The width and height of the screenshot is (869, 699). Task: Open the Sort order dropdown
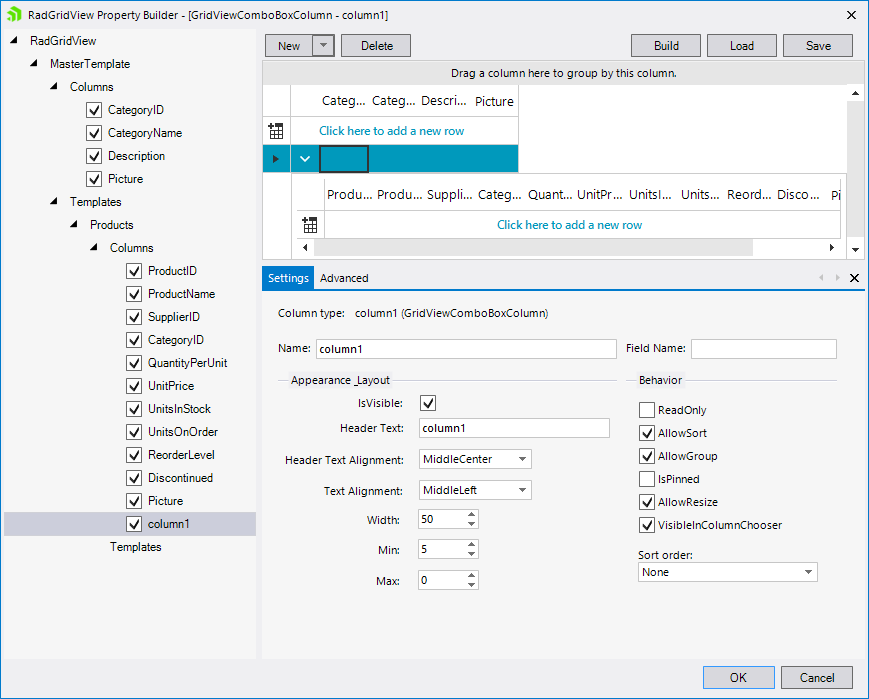(808, 572)
